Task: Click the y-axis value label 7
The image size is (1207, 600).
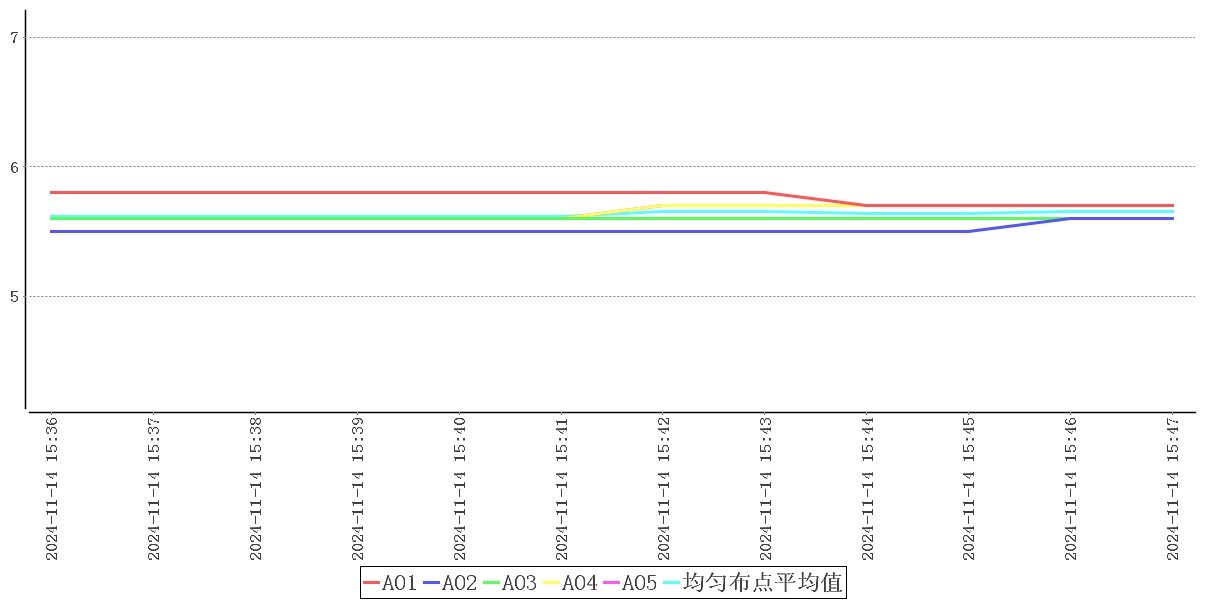Action: (x=14, y=38)
